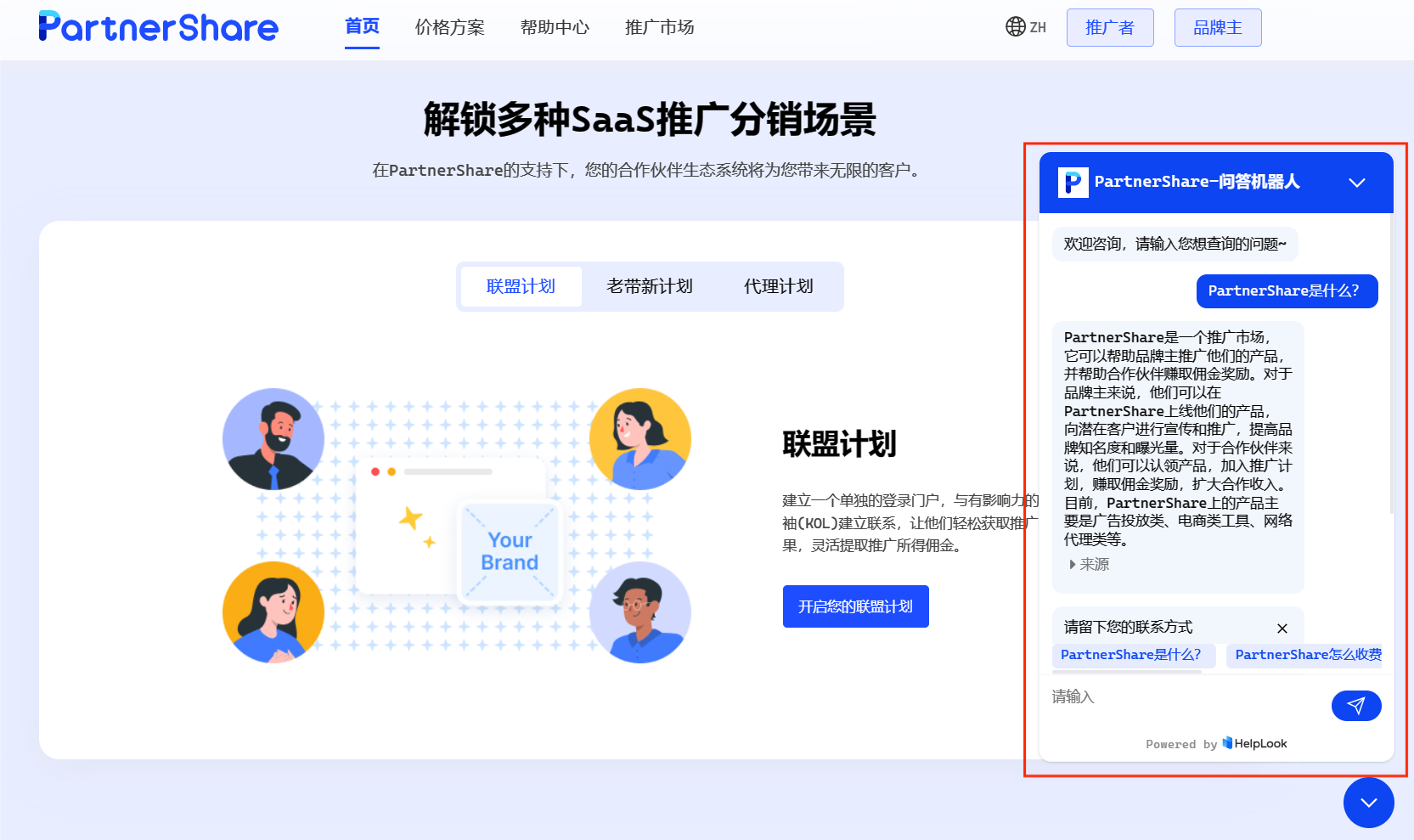Open the 帮助中心 menu item
1414x840 pixels.
tap(555, 26)
